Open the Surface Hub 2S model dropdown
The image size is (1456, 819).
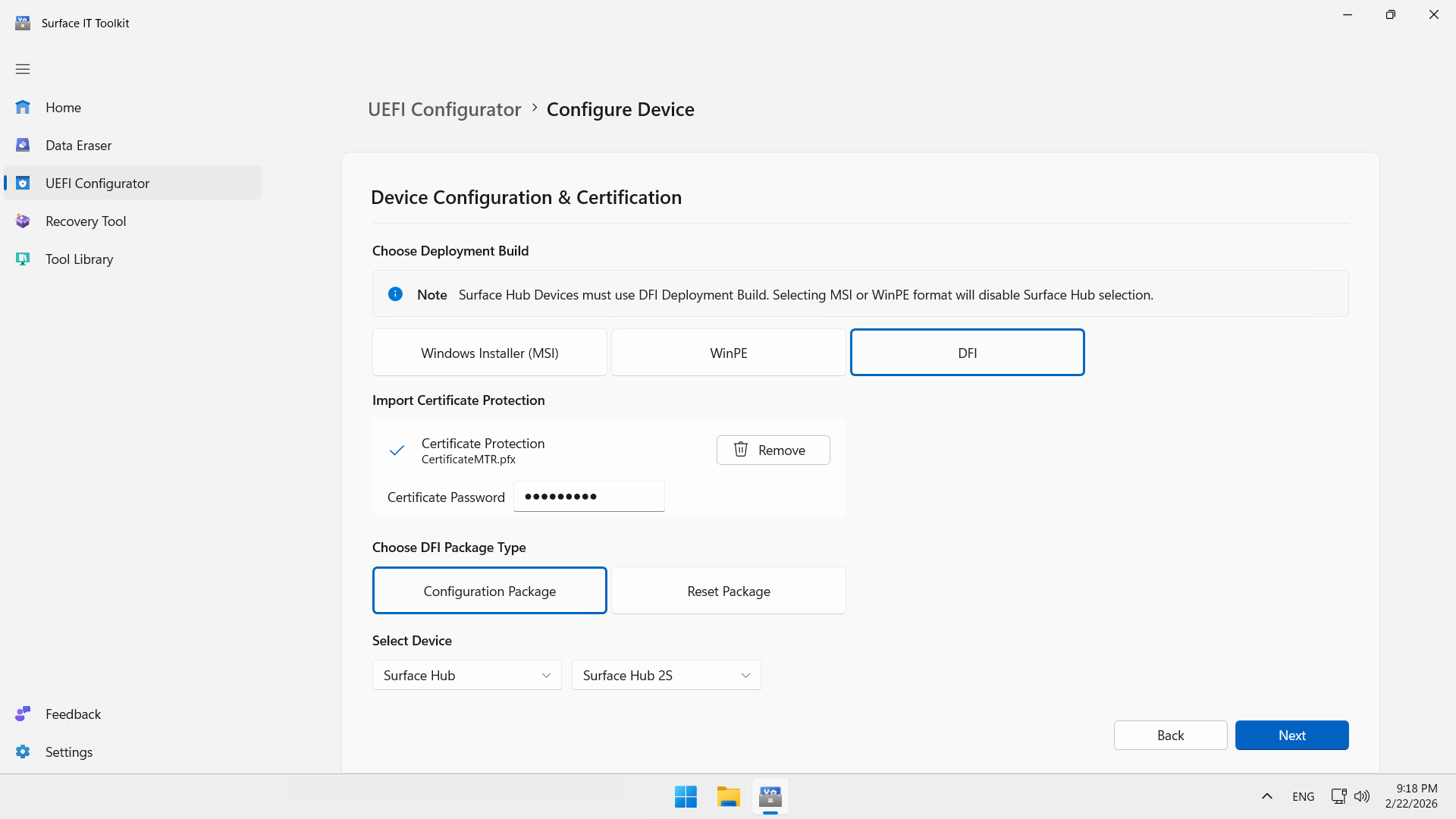coord(666,675)
